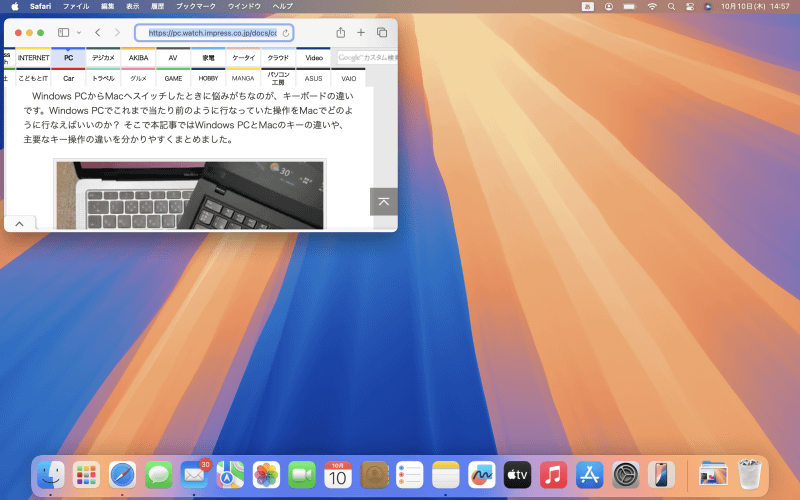The height and width of the screenshot is (500, 800).
Task: Open App Store from the Dock
Action: tap(589, 475)
